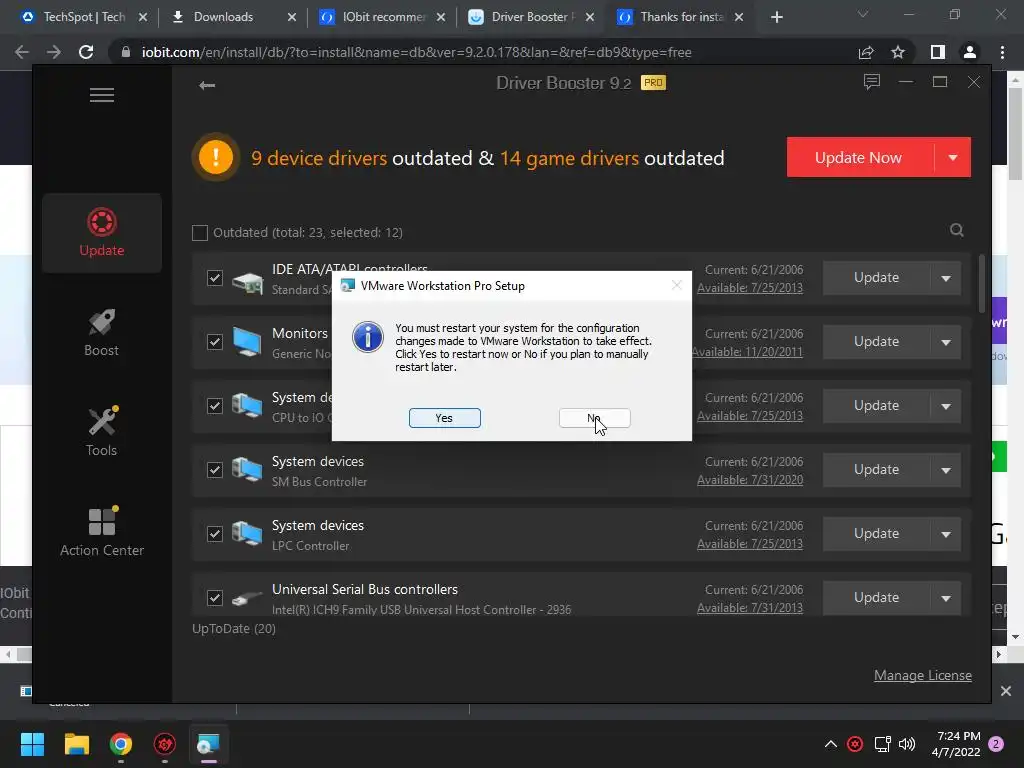Uncheck the SM Bus Controller row
Viewport: 1024px width, 768px height.
click(215, 470)
